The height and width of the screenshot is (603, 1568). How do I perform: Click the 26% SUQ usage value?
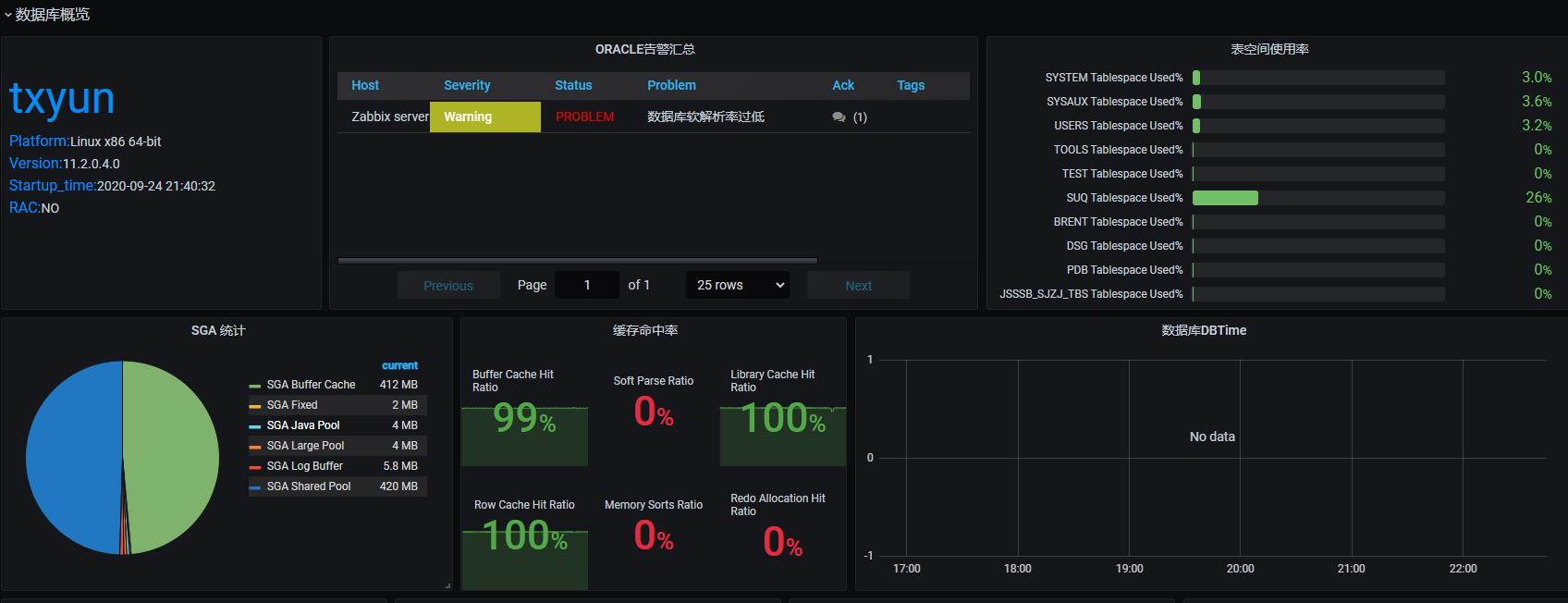point(1538,198)
